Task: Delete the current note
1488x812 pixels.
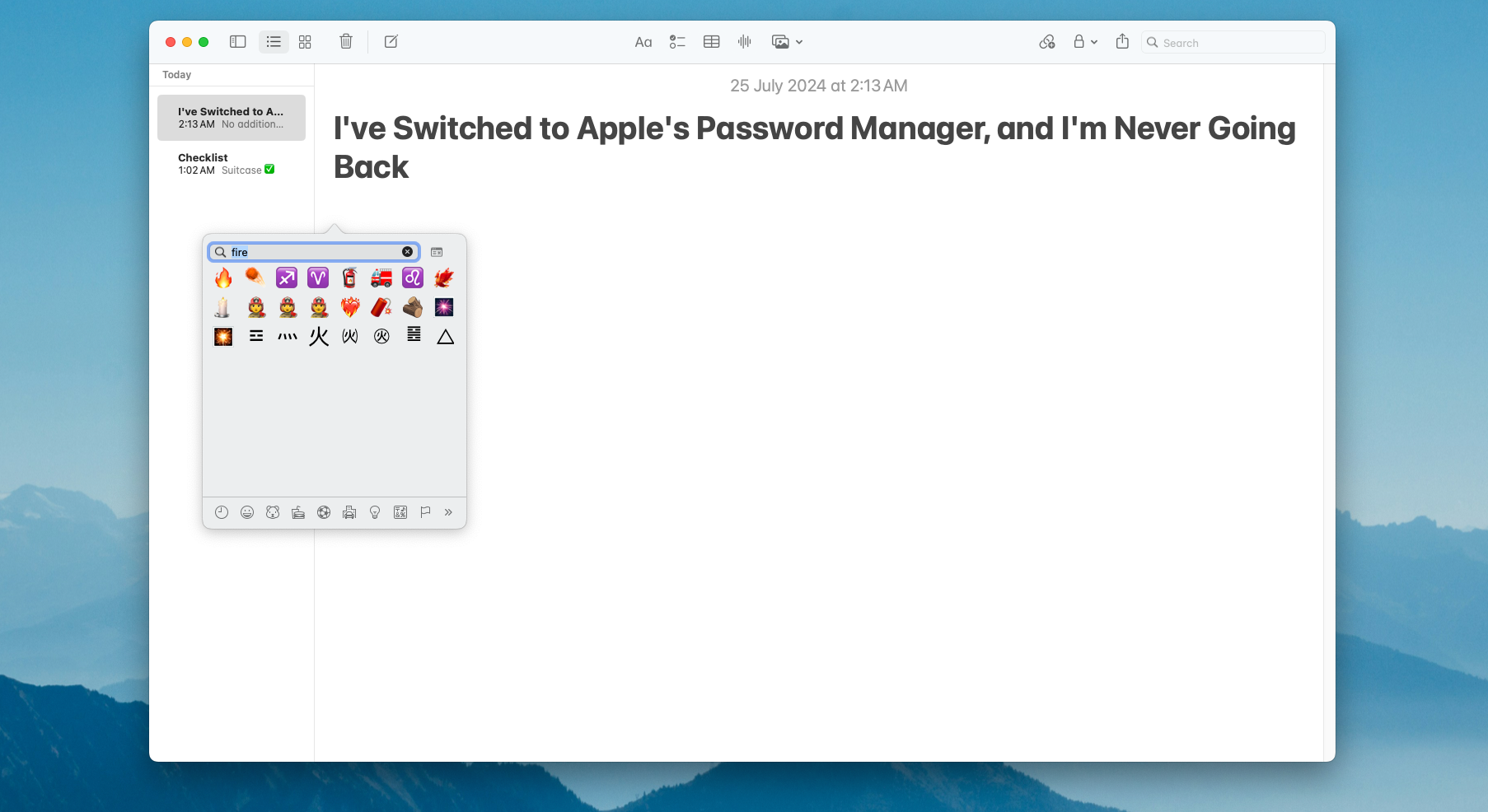Action: 345,42
